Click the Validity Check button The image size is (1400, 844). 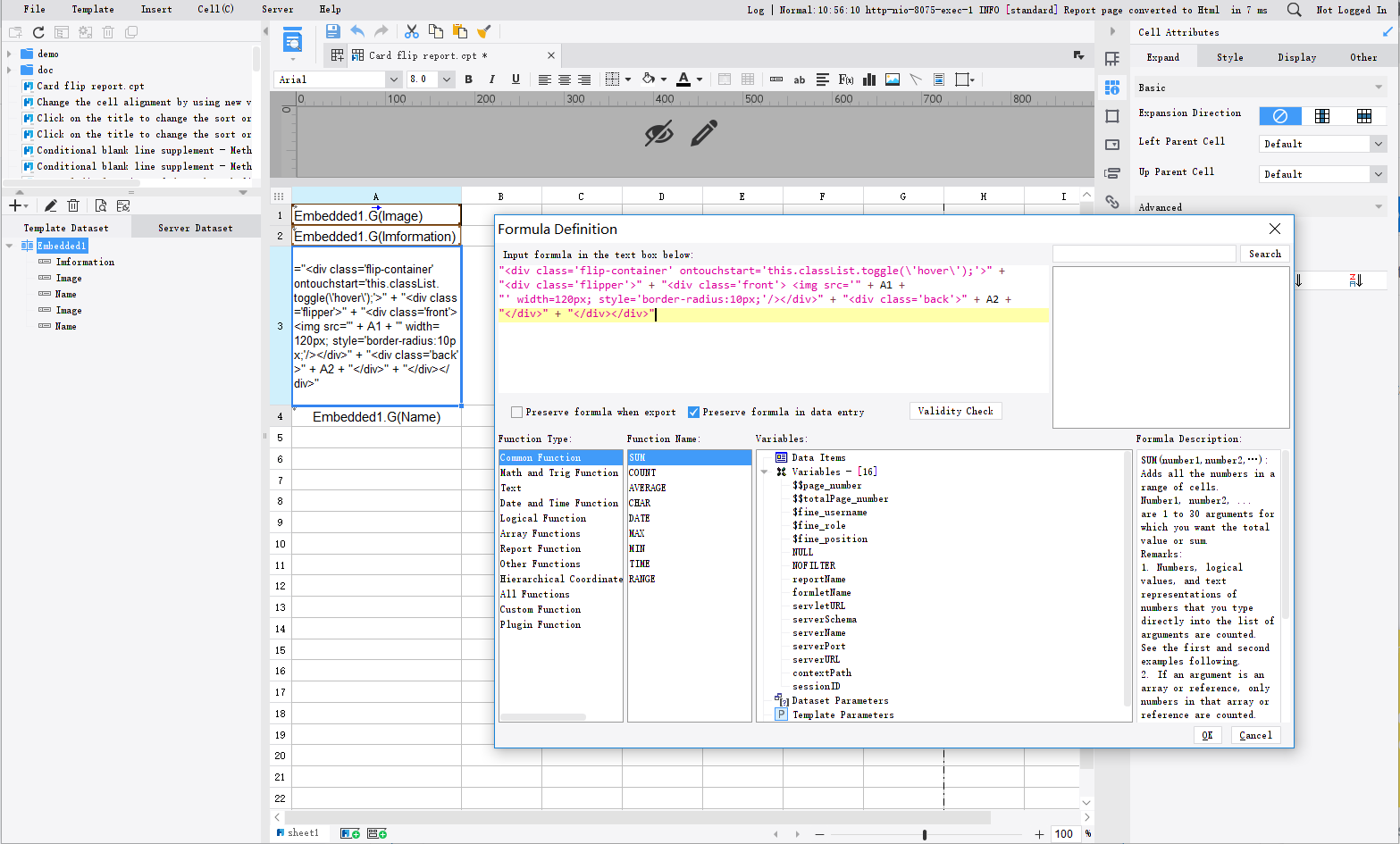click(x=955, y=411)
